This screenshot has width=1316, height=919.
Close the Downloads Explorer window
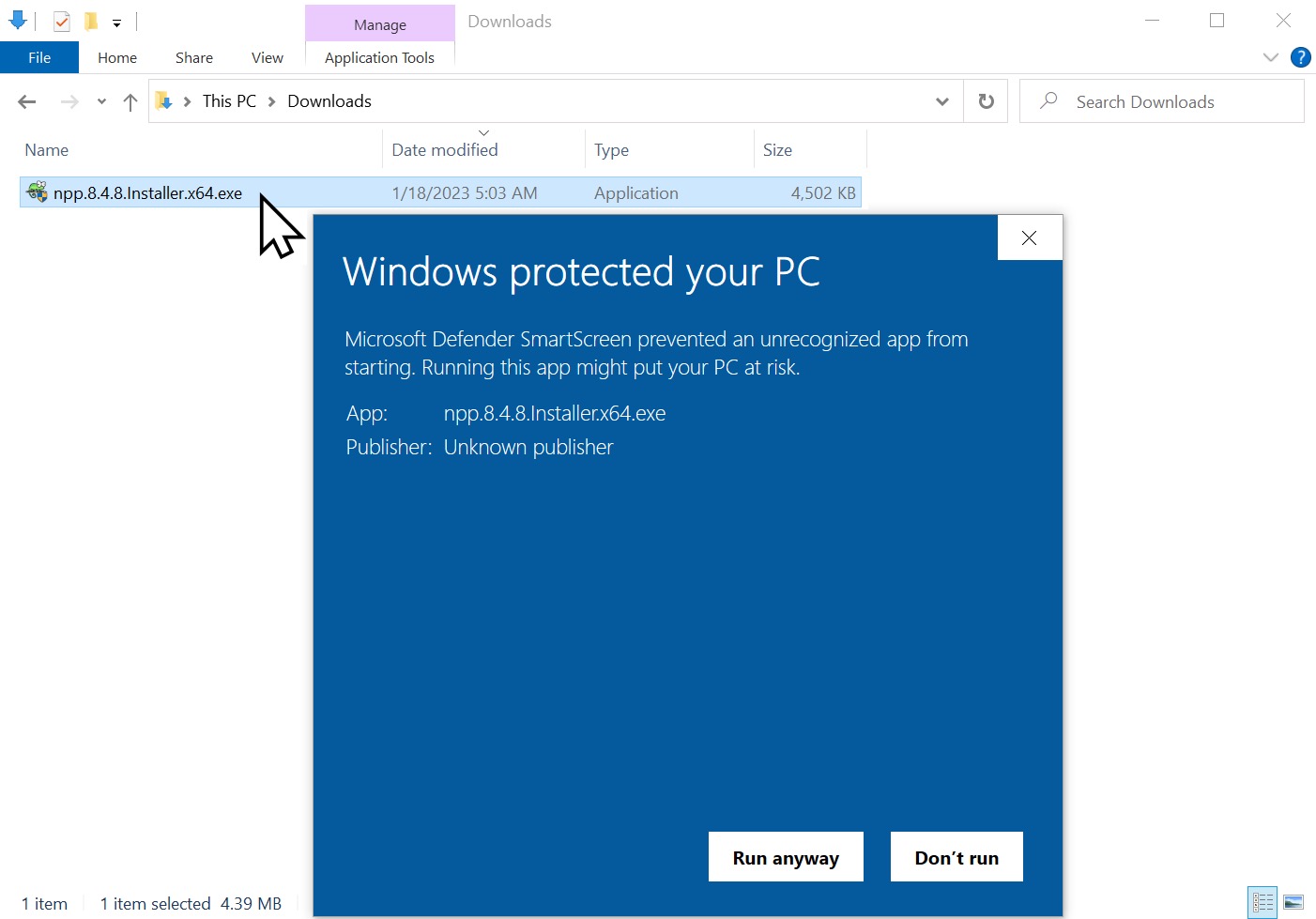[1283, 21]
